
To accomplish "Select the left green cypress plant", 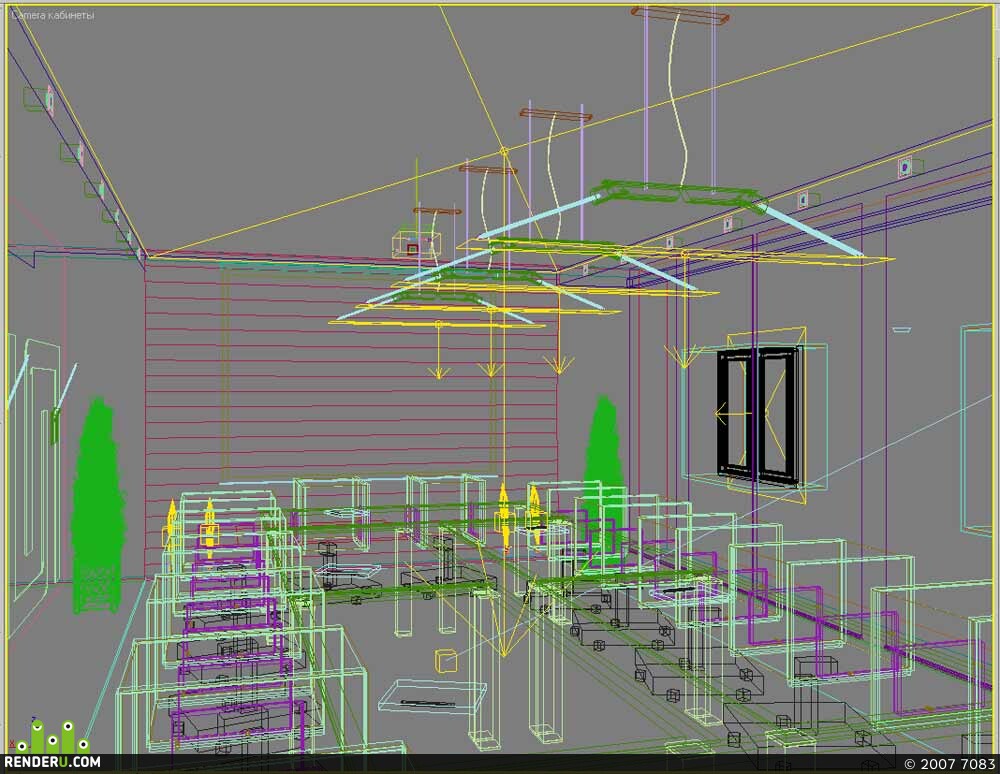I will tap(98, 504).
